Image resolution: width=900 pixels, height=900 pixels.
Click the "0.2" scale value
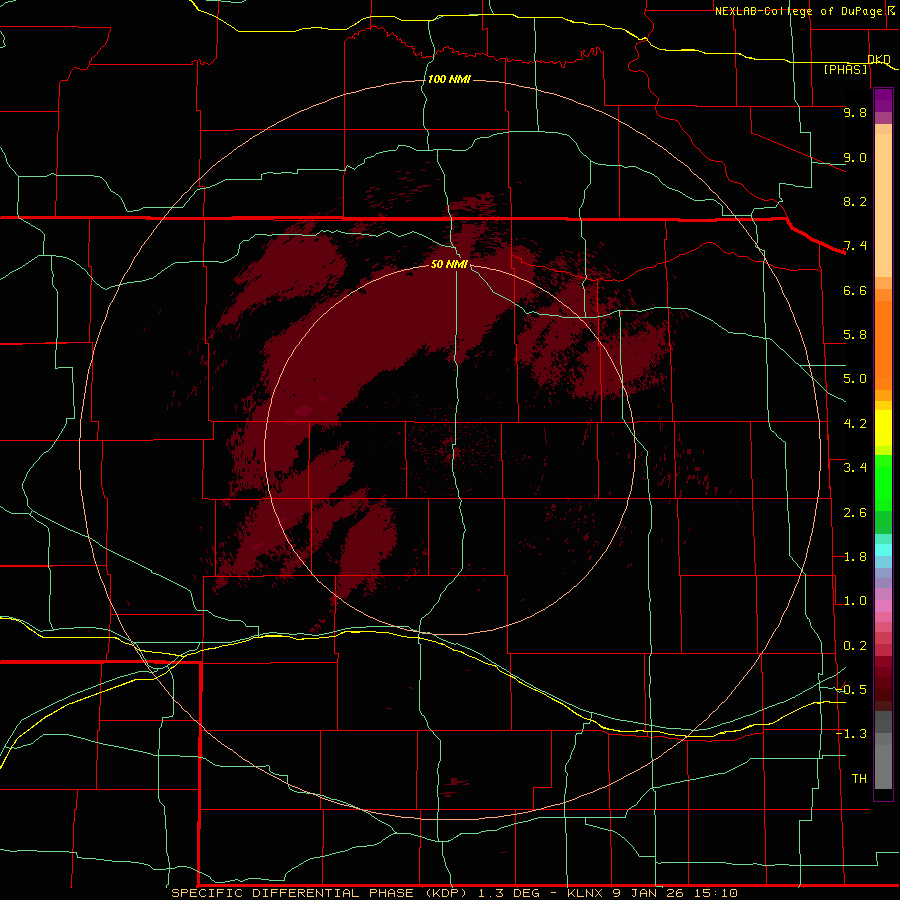click(x=855, y=646)
